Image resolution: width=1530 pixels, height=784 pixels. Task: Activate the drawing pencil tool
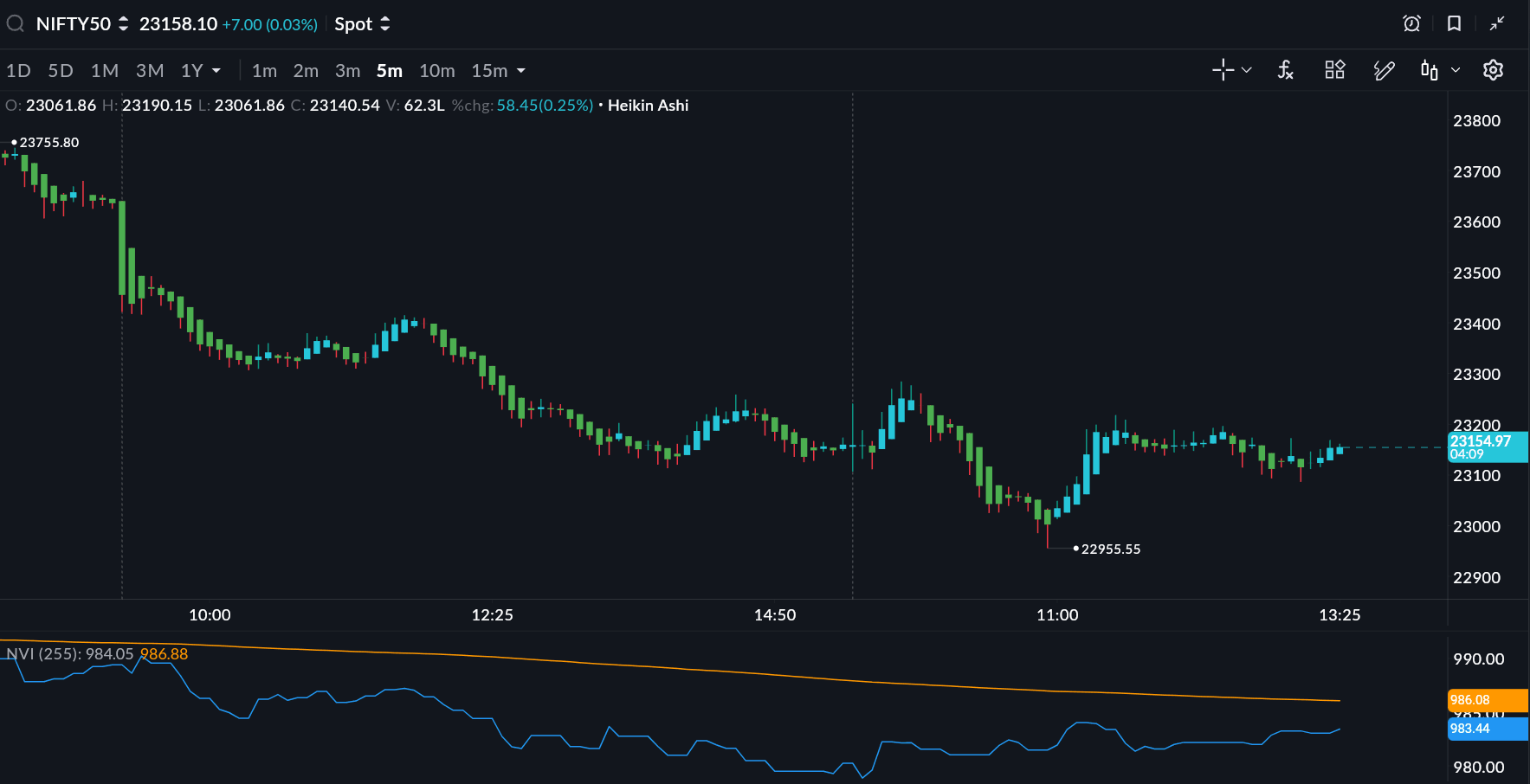[1384, 70]
